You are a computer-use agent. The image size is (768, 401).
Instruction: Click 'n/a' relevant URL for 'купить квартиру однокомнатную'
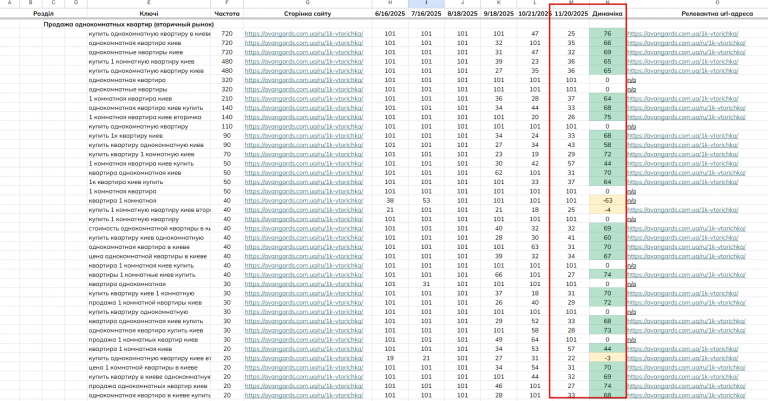pyautogui.click(x=632, y=312)
